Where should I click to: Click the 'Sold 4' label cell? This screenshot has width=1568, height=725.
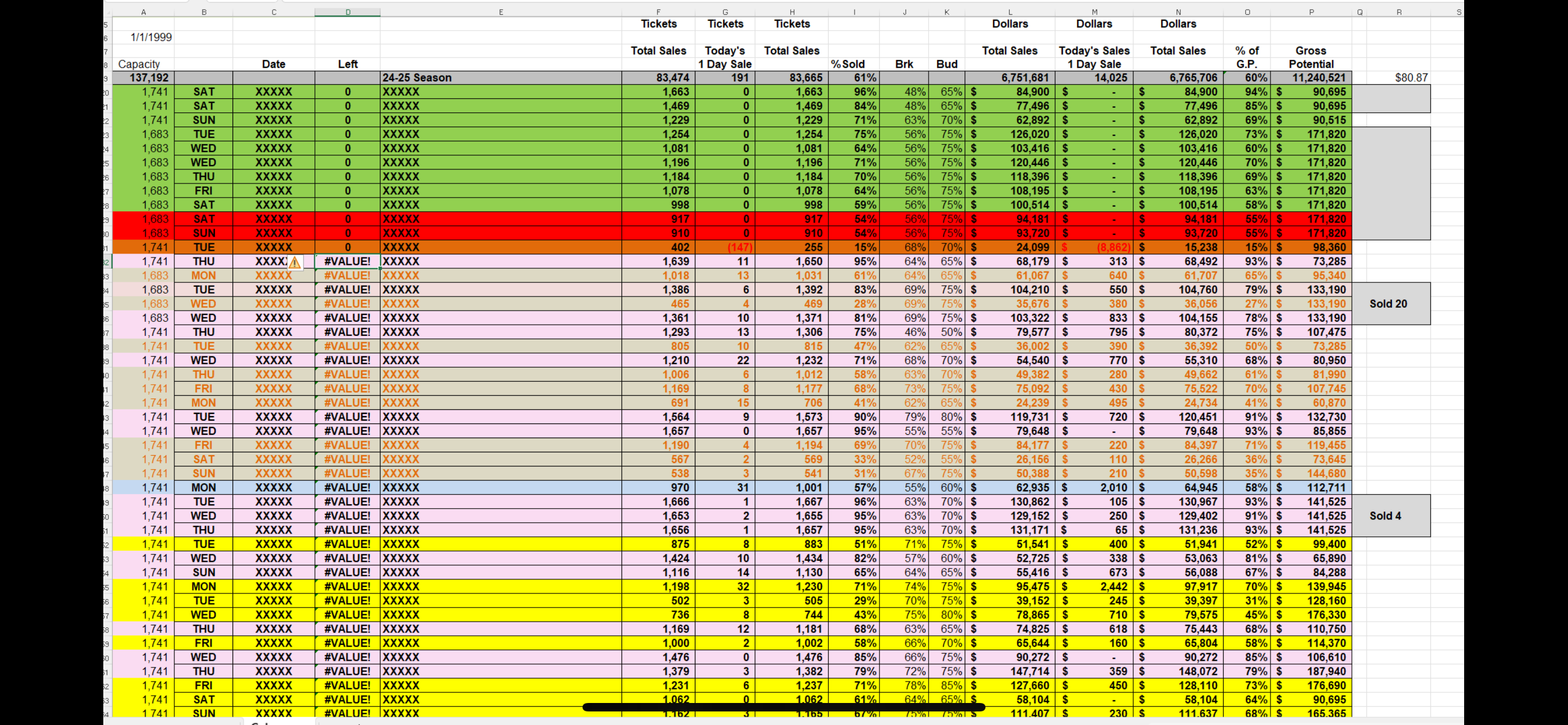[1385, 516]
